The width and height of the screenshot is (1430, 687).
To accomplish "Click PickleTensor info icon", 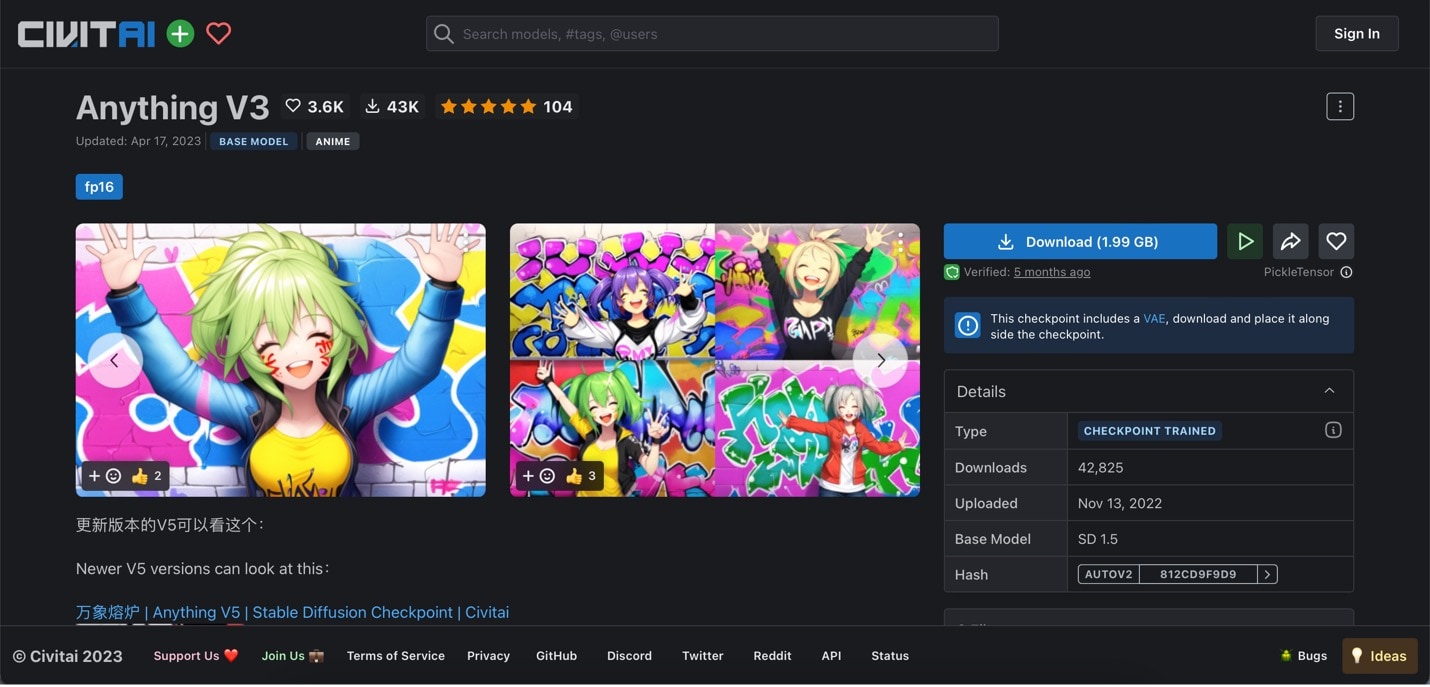I will tap(1346, 272).
